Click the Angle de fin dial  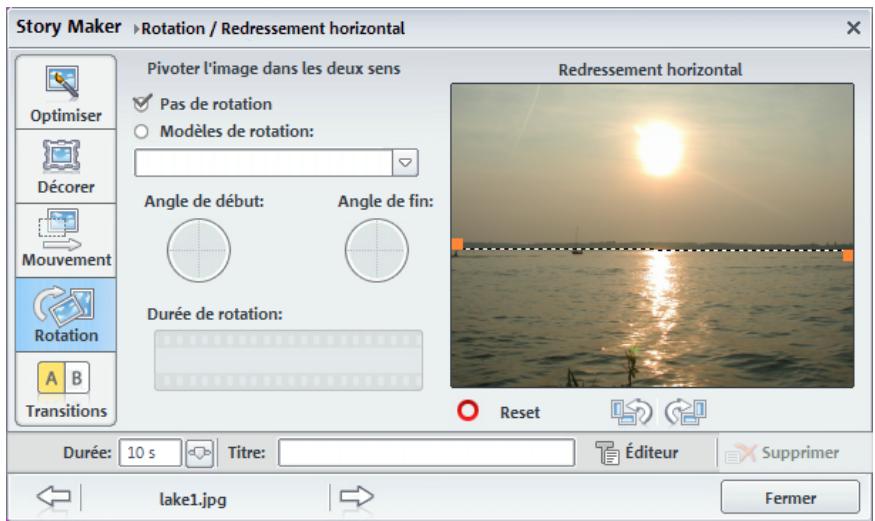tap(377, 250)
